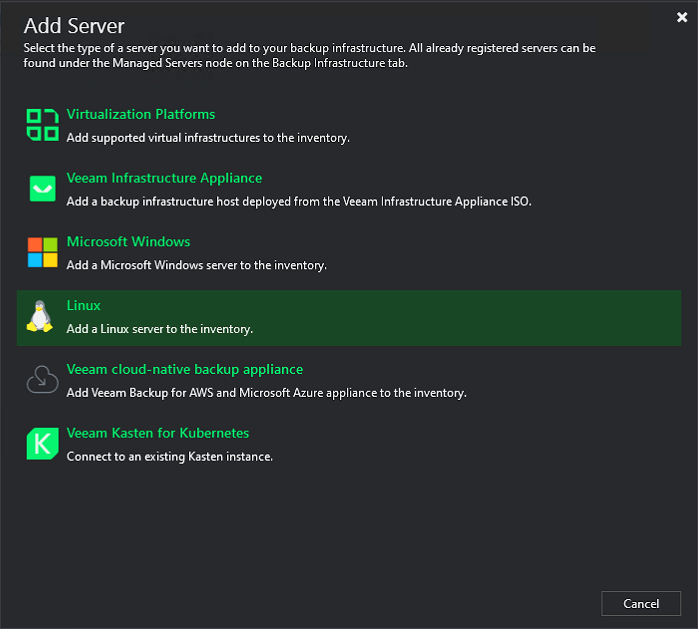Click 'Add supported virtual infrastructures to the inventory.'
Image resolution: width=698 pixels, height=629 pixels.
208,138
